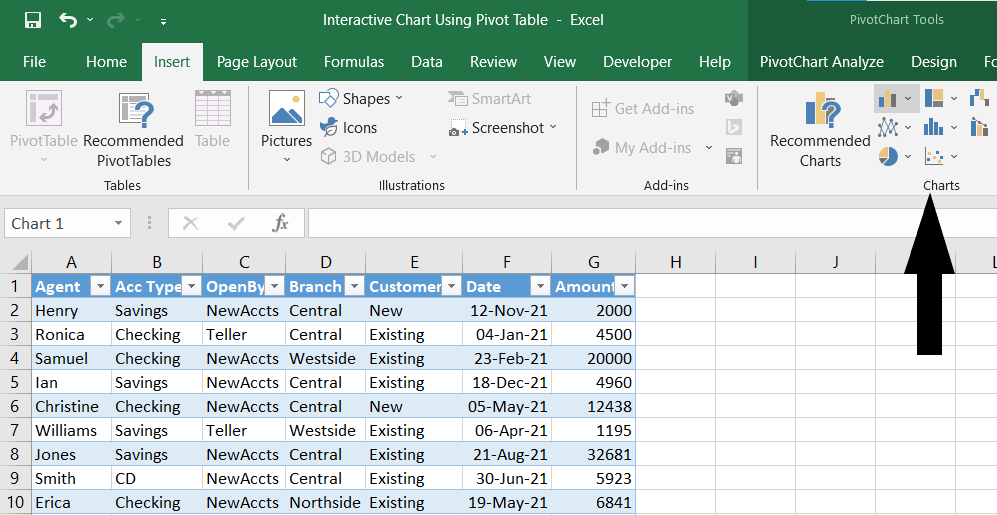Expand the Name Box dropdown arrow

point(119,224)
